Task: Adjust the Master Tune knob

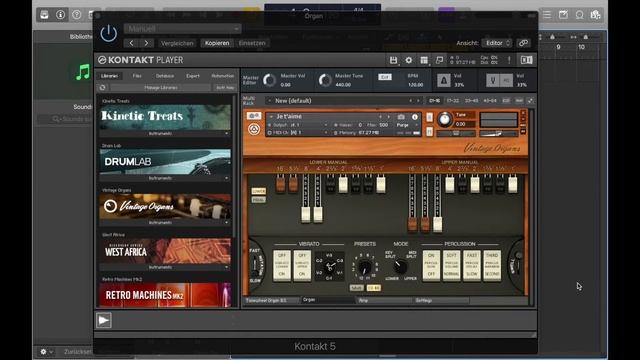Action: coord(325,80)
